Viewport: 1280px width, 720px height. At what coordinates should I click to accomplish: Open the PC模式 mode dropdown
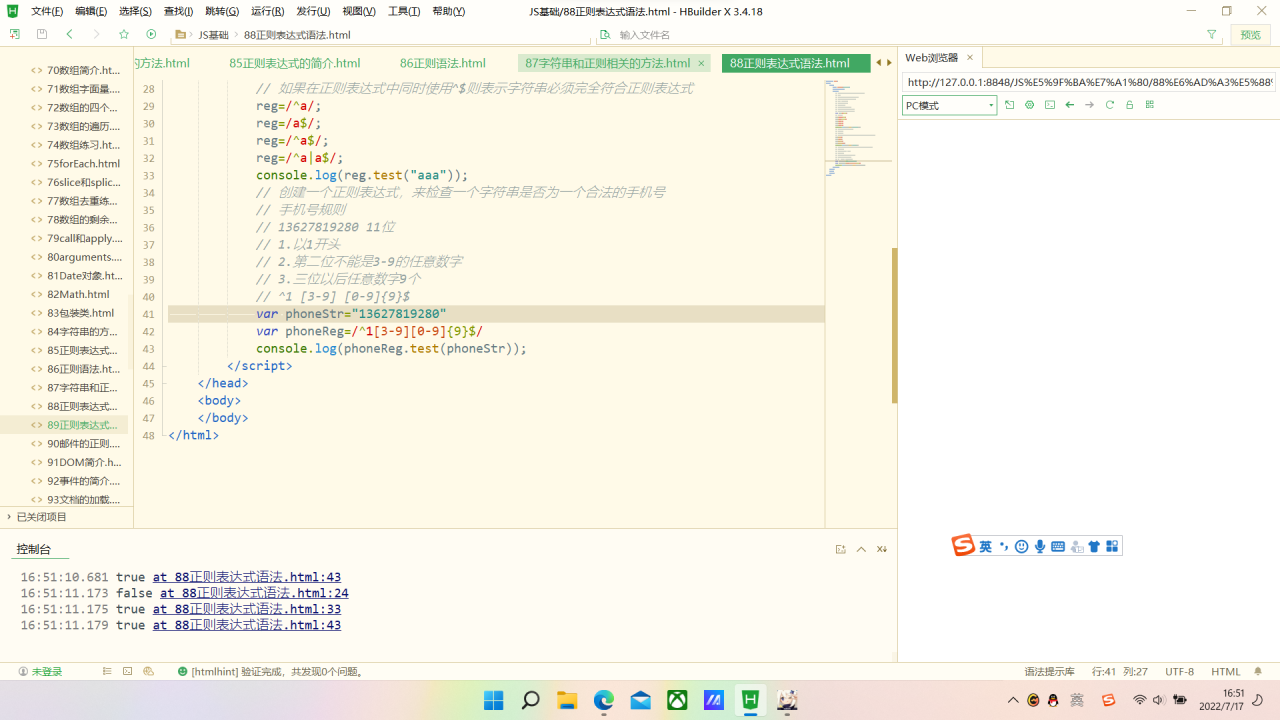pyautogui.click(x=949, y=105)
